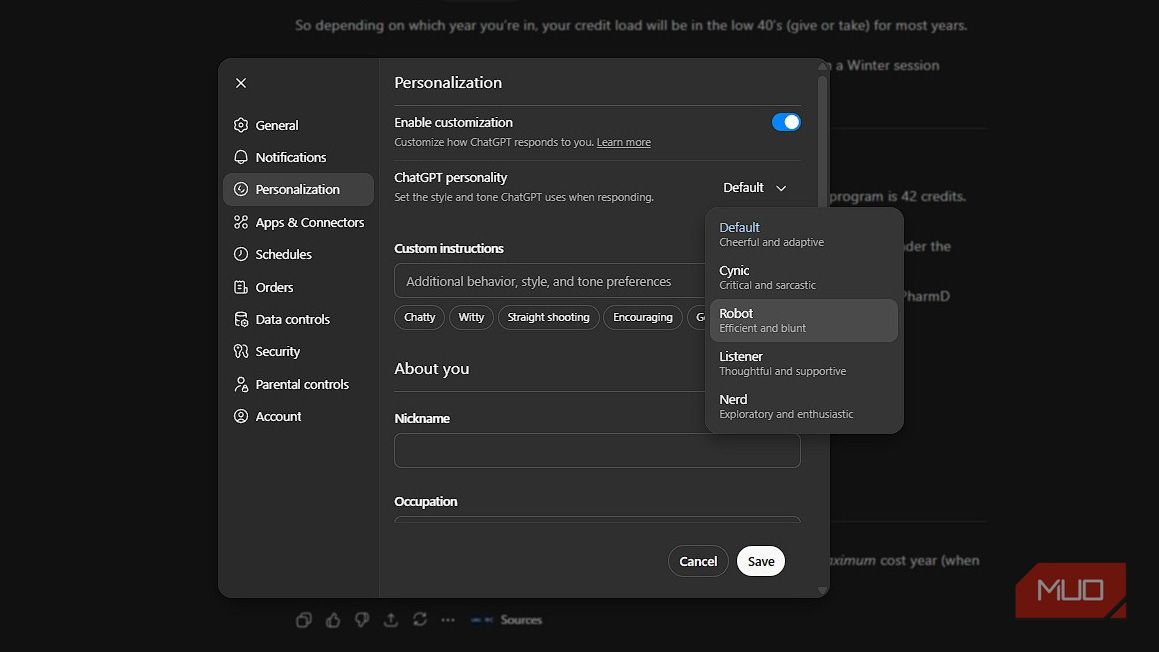Open Apps & Connectors settings icon
This screenshot has height=652, width=1159.
point(241,222)
